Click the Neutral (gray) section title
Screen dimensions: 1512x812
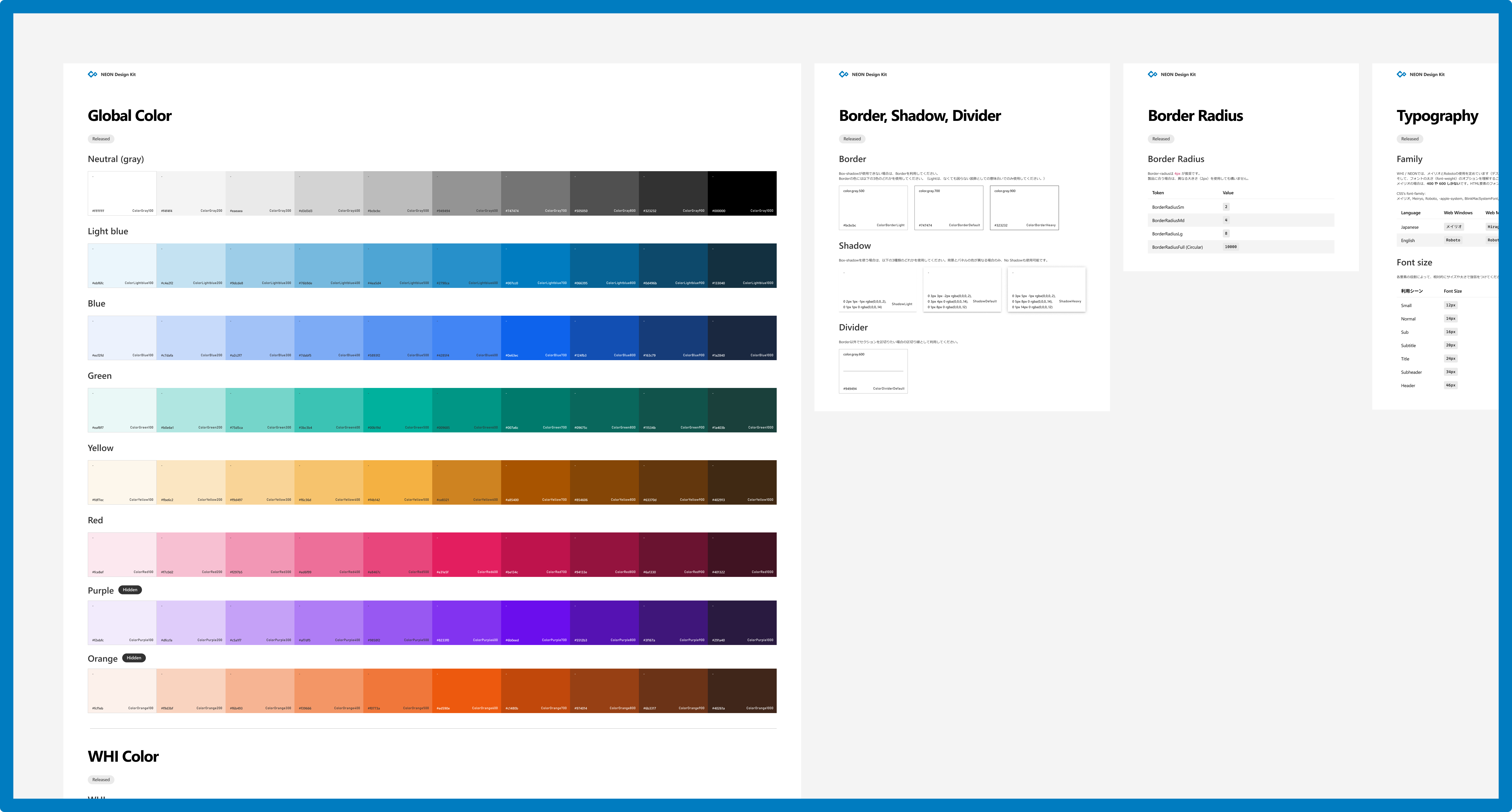[x=116, y=159]
